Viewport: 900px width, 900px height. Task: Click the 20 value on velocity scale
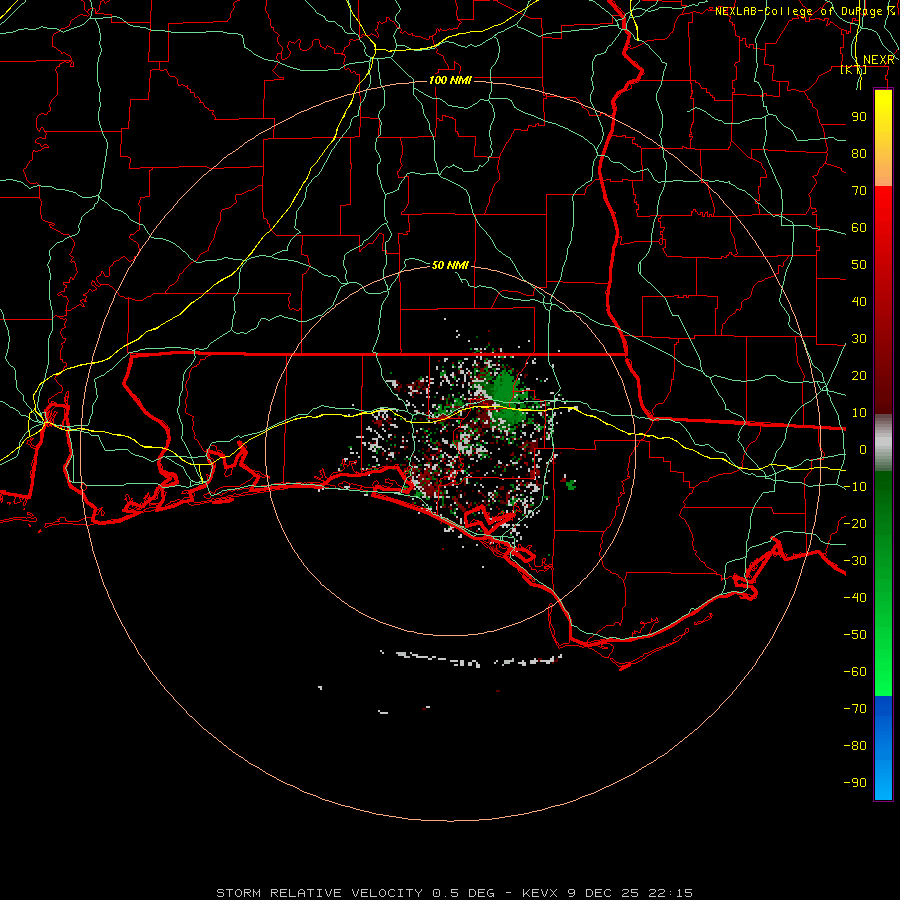pyautogui.click(x=859, y=376)
